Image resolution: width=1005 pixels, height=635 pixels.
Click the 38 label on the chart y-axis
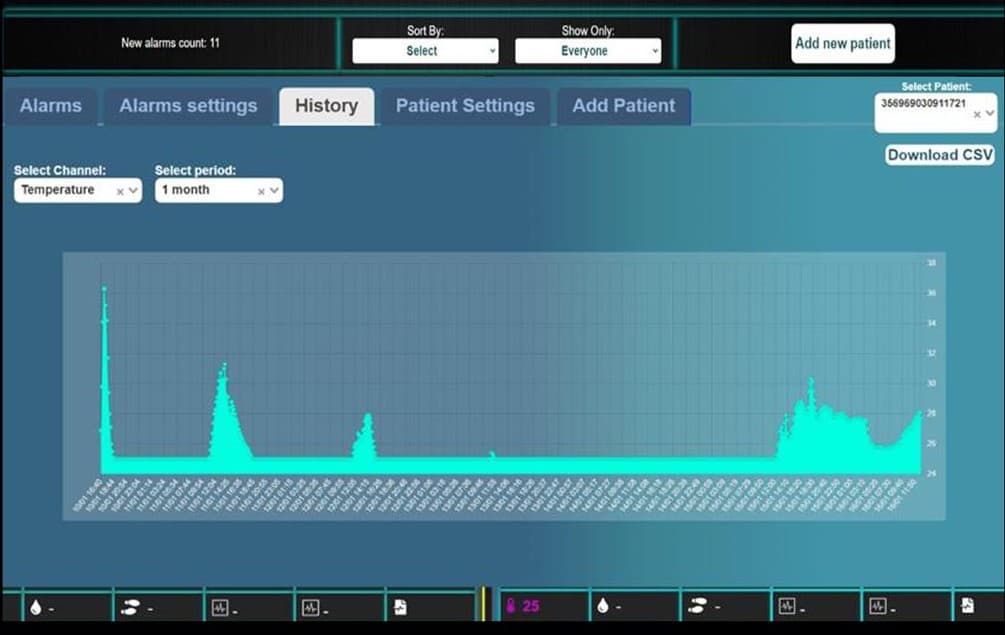point(931,263)
